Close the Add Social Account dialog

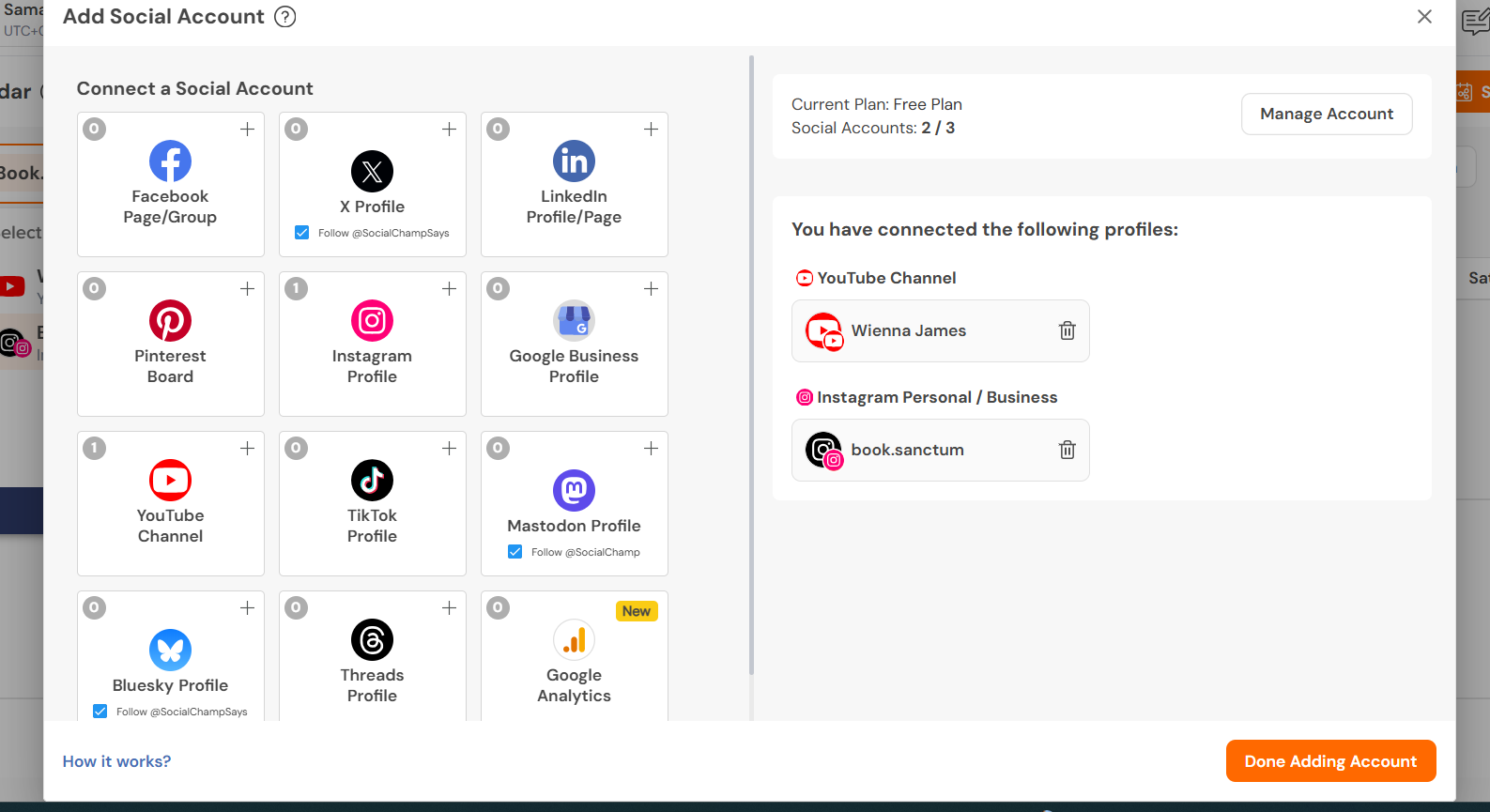tap(1424, 17)
